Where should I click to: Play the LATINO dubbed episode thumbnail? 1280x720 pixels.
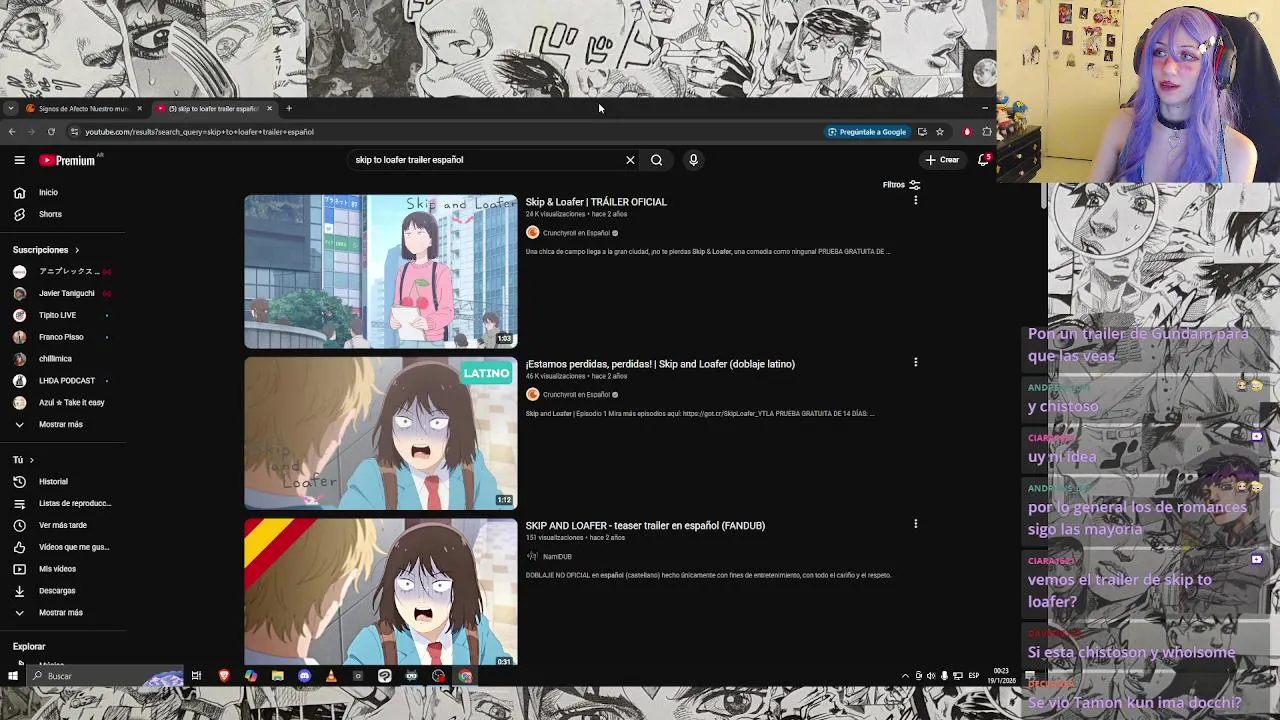380,433
